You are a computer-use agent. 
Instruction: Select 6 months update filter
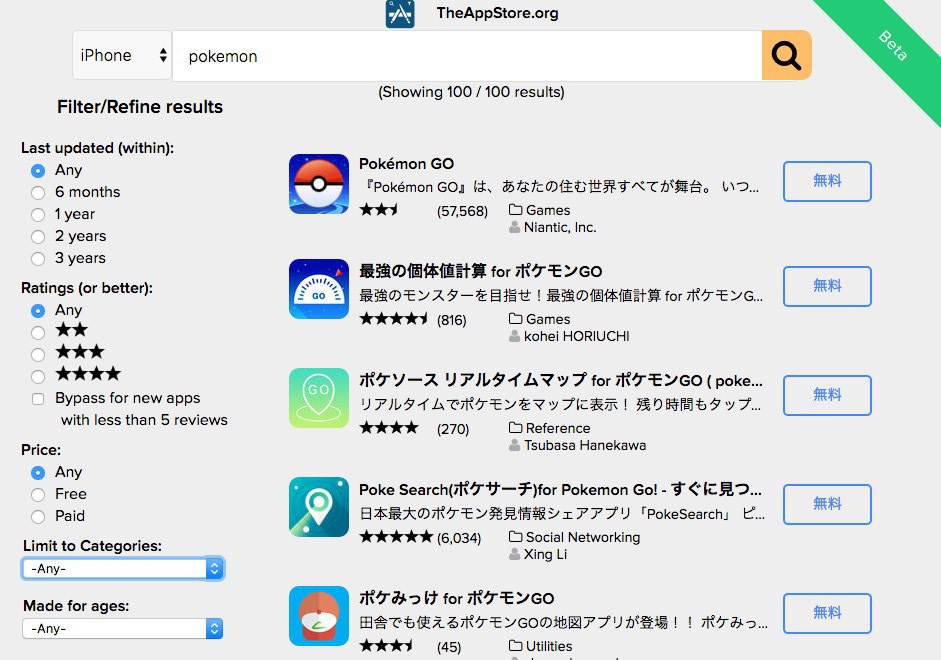(x=38, y=193)
